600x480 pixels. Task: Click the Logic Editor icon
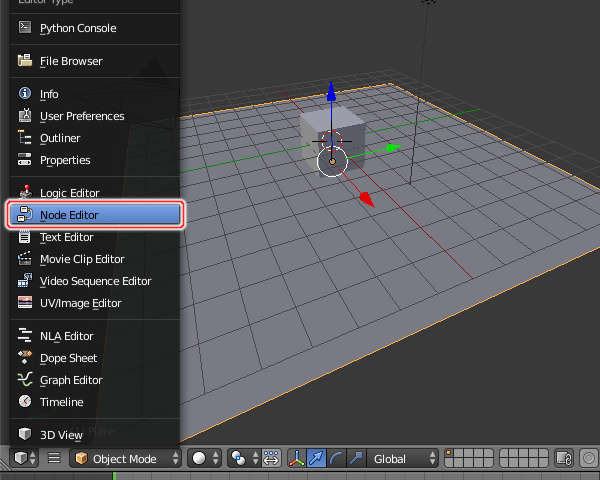(x=25, y=192)
